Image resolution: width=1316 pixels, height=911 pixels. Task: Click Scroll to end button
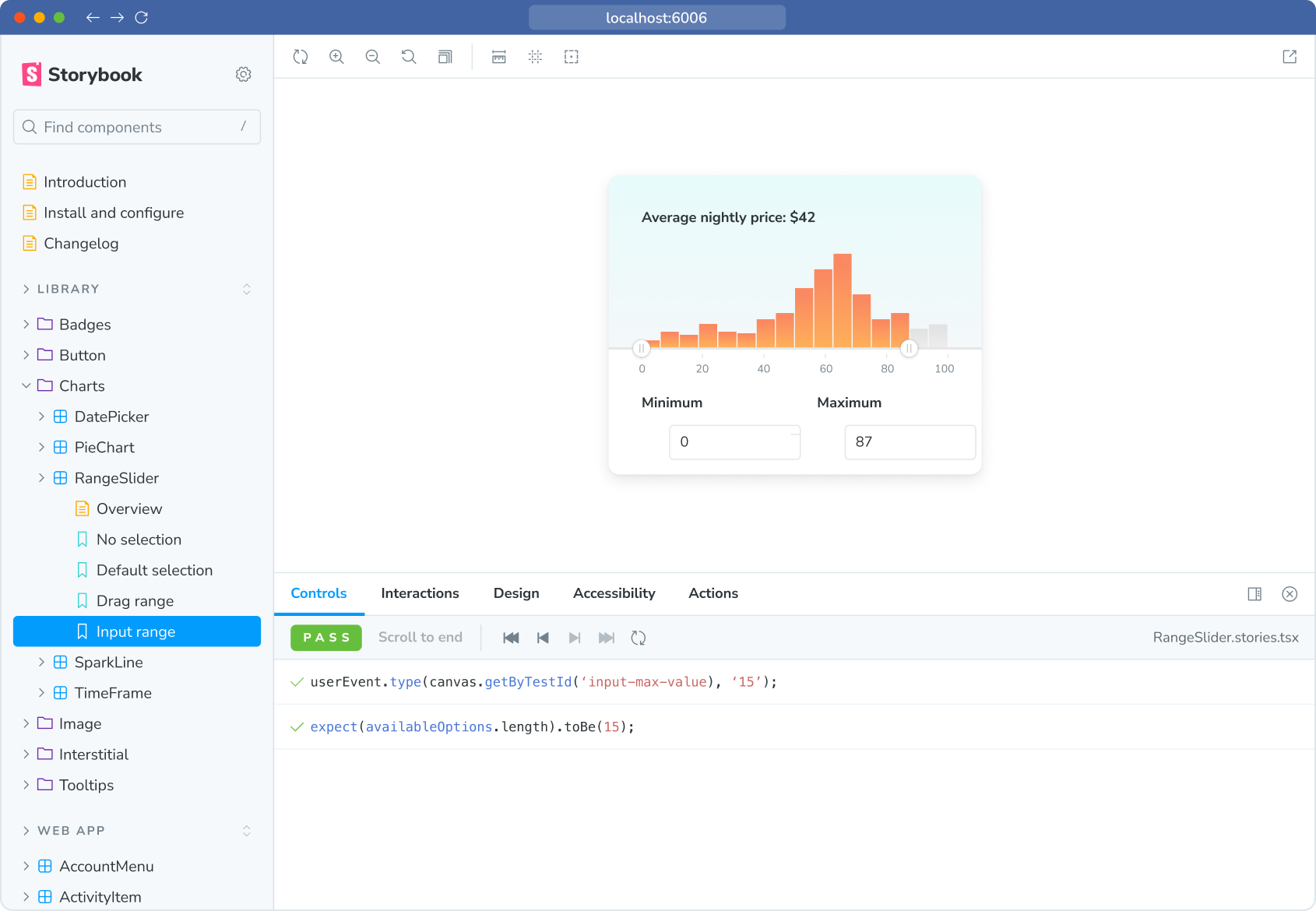pyautogui.click(x=420, y=637)
